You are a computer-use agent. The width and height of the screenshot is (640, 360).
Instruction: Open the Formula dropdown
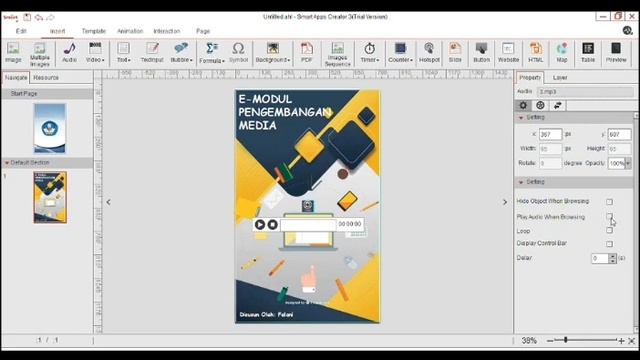pos(212,53)
